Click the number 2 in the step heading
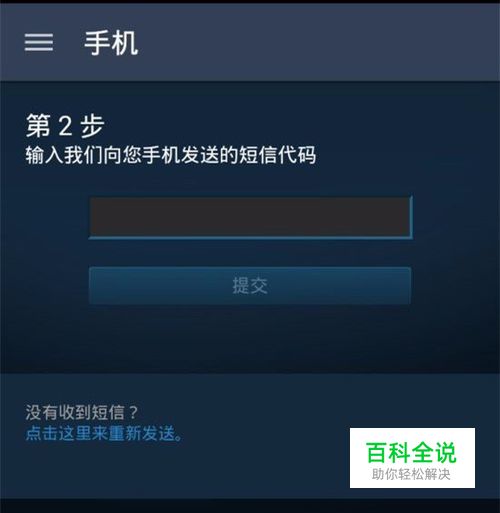 (x=65, y=126)
